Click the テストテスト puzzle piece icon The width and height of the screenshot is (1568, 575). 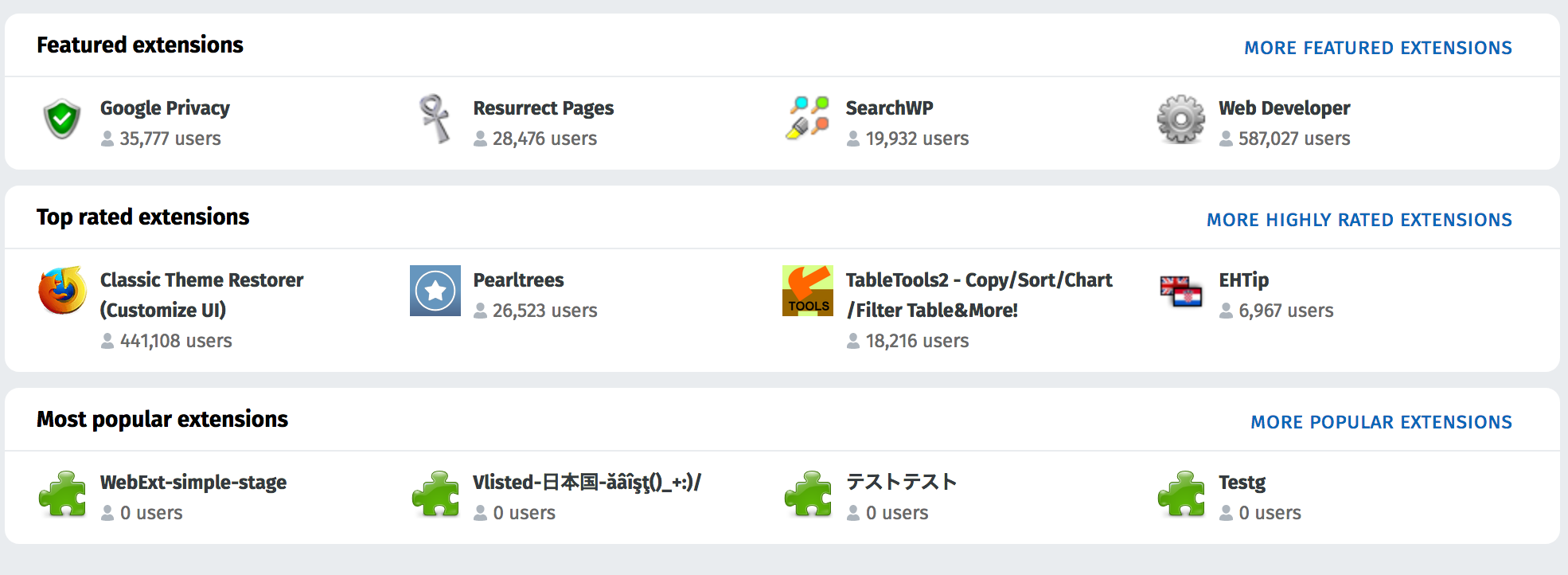(808, 494)
